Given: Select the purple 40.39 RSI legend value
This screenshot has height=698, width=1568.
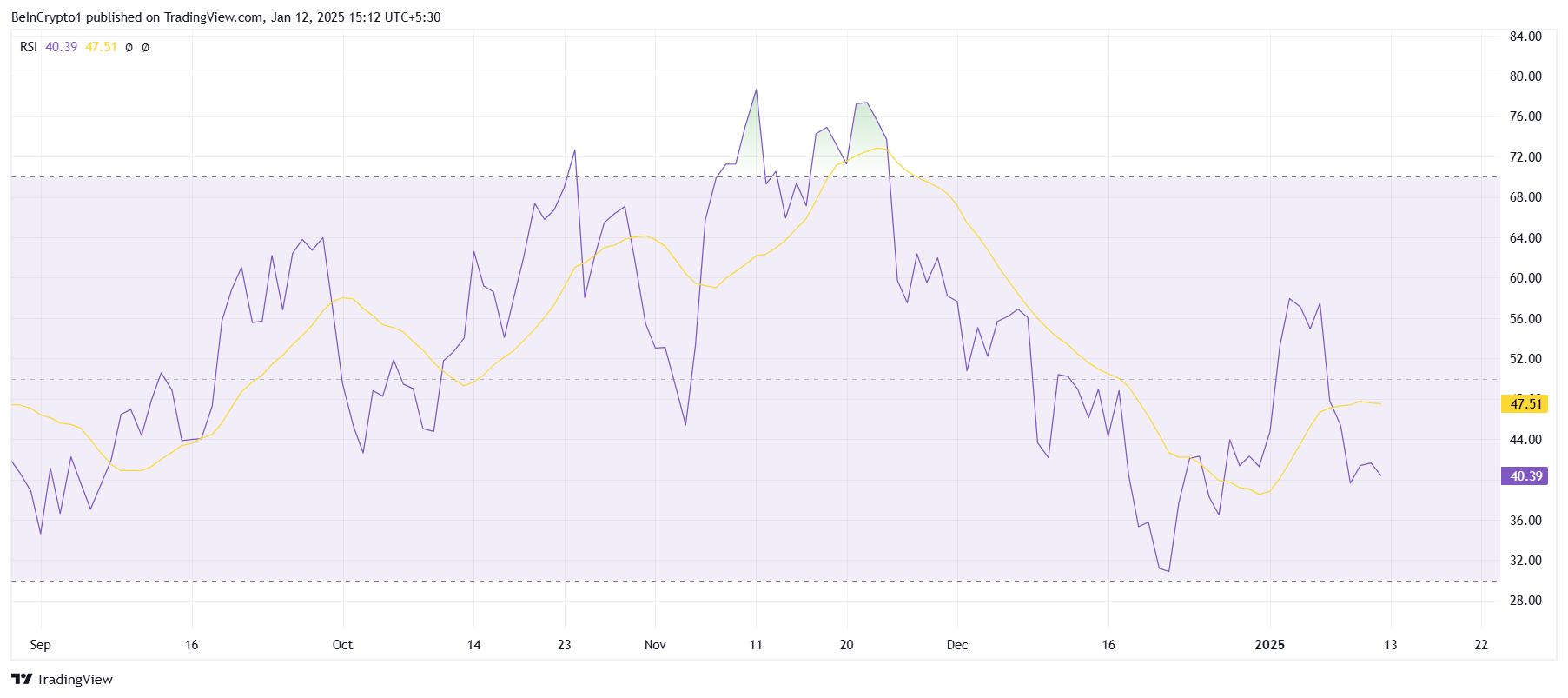Looking at the screenshot, I should click(x=62, y=47).
